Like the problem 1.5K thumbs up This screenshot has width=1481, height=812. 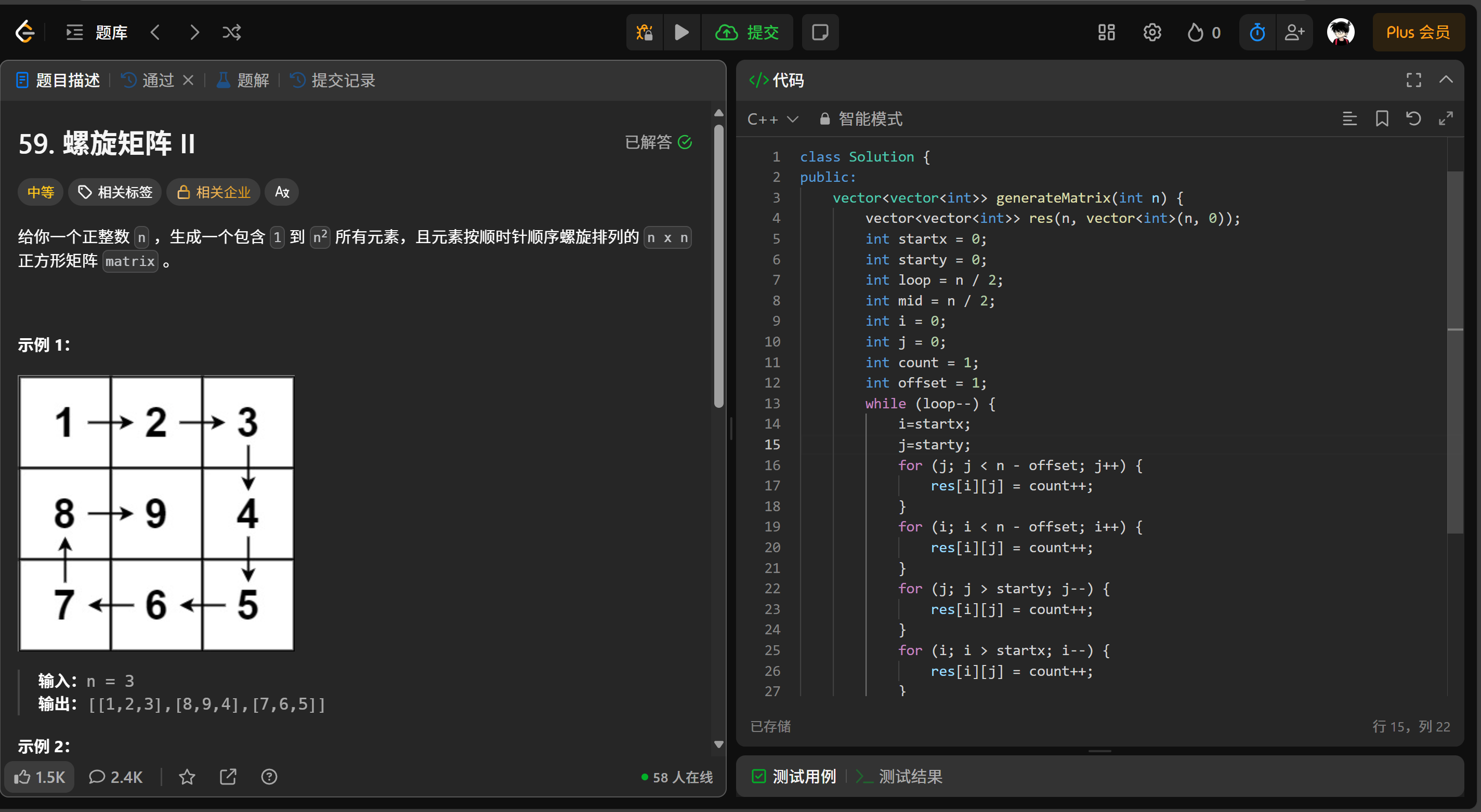coord(40,777)
